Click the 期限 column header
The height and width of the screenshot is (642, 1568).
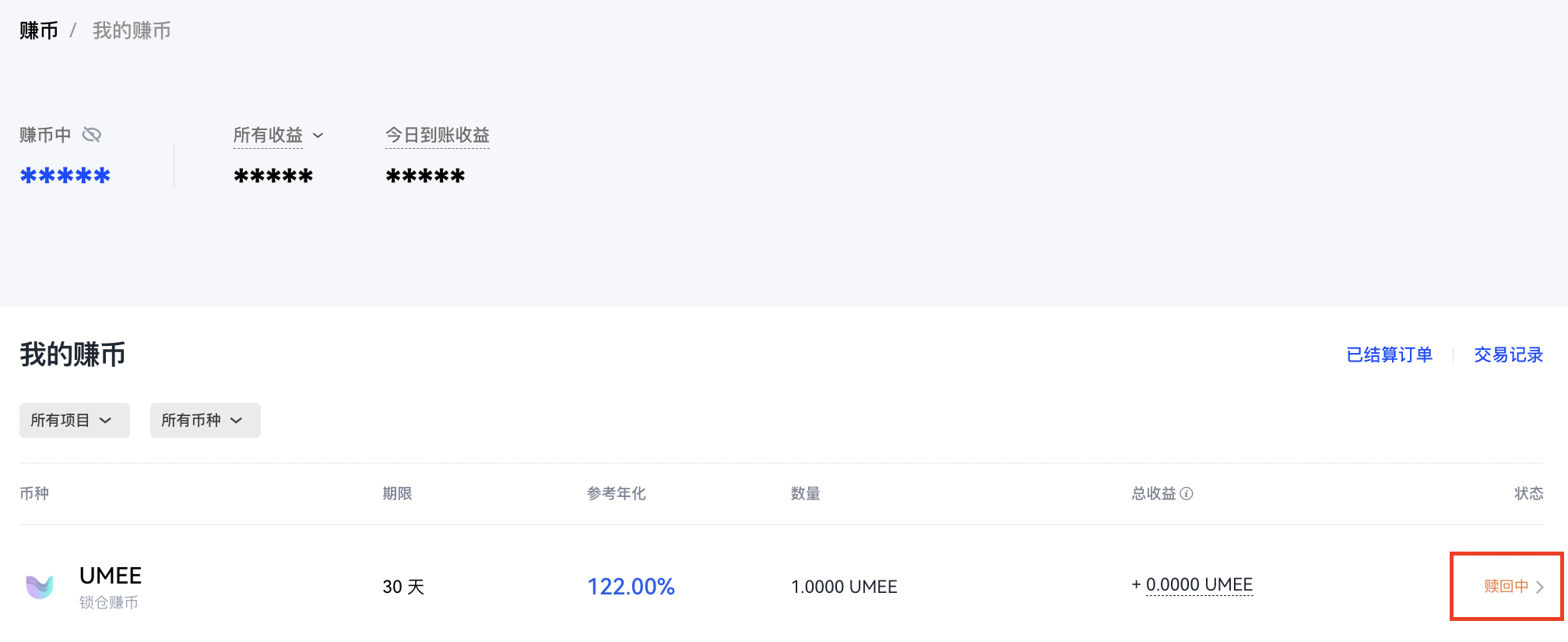[x=397, y=493]
